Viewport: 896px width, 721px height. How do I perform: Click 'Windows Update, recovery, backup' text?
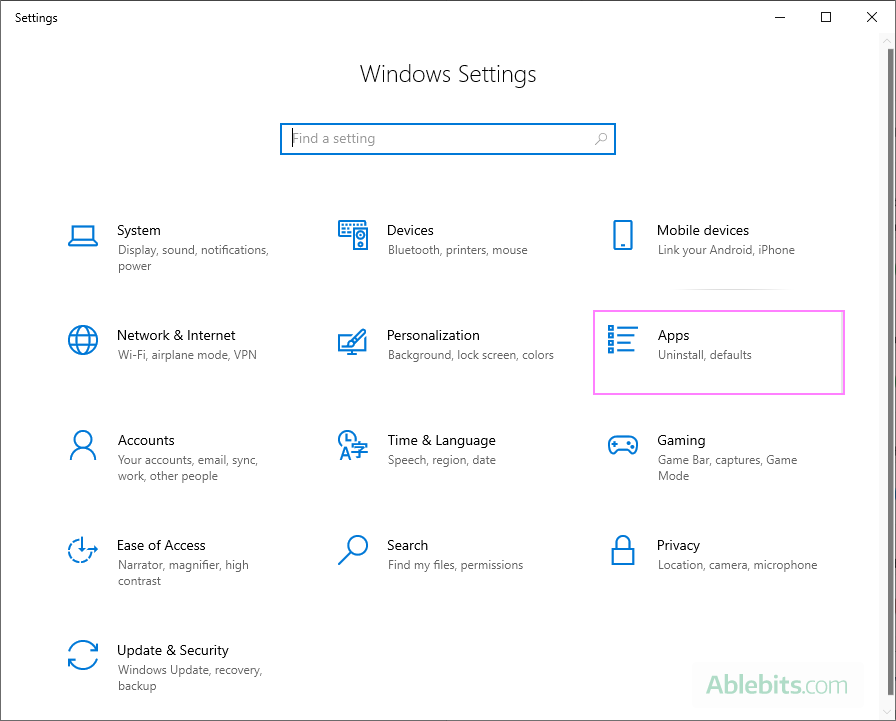pyautogui.click(x=190, y=678)
